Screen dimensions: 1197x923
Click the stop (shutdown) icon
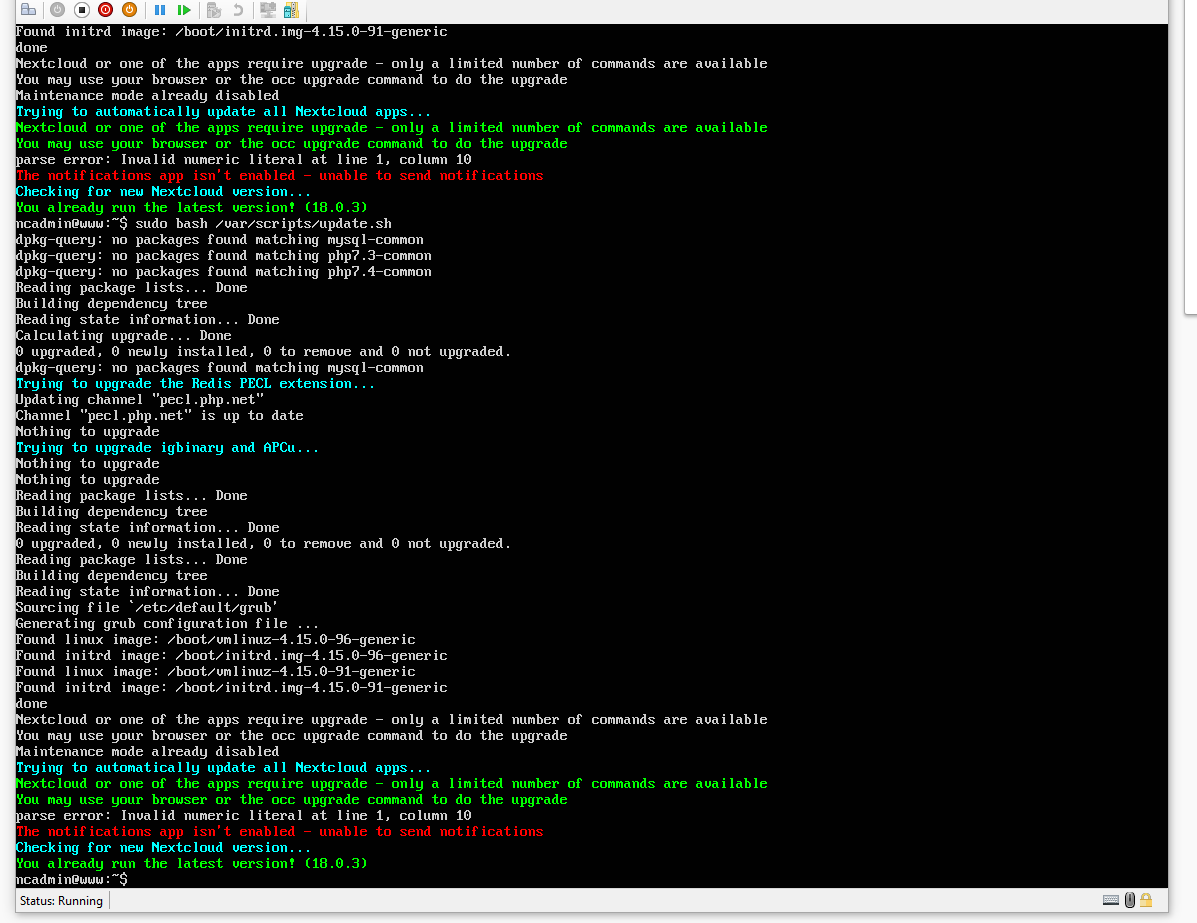tap(80, 10)
